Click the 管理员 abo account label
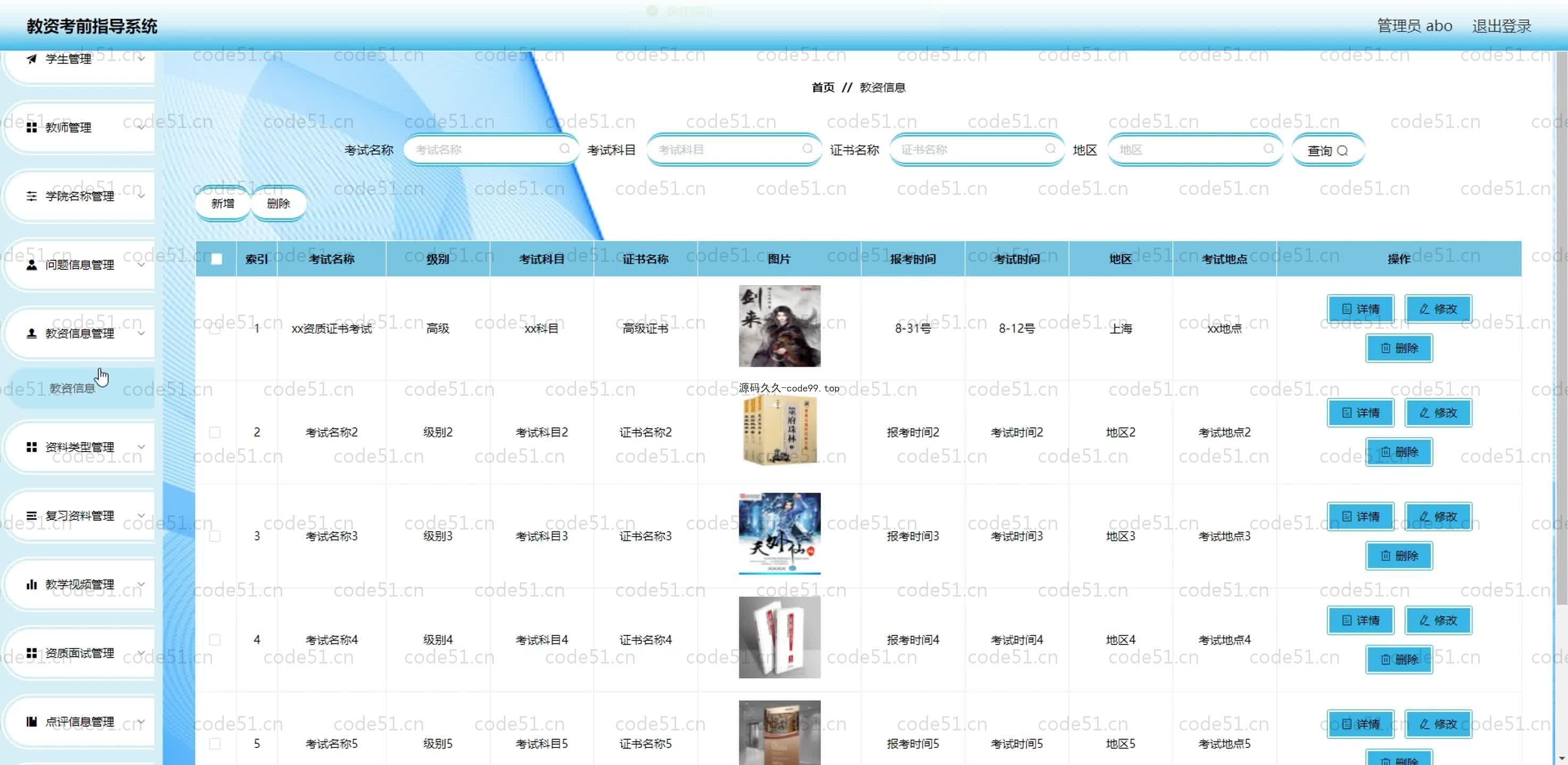This screenshot has width=1568, height=765. 1414,26
